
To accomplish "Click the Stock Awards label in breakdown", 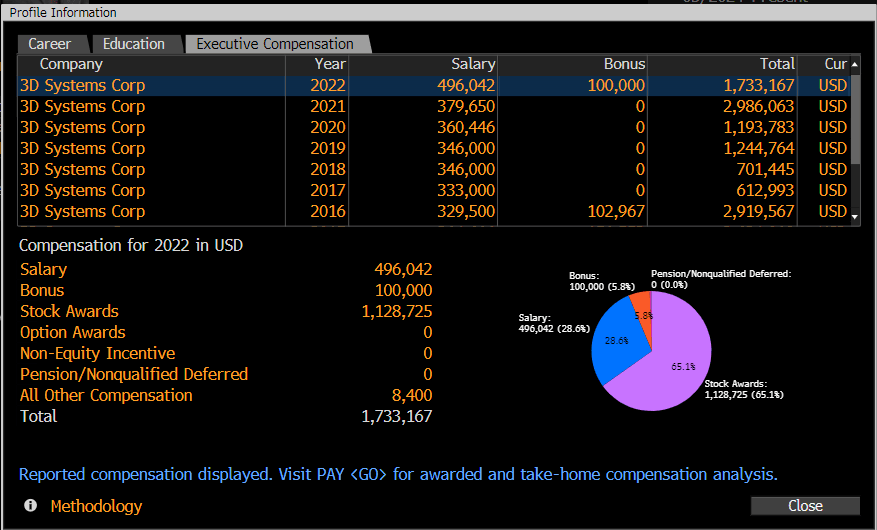I will 69,311.
